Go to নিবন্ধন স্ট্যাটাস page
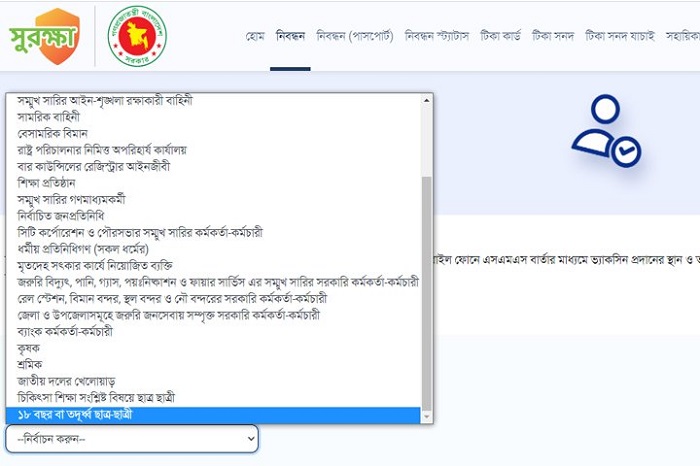The height and width of the screenshot is (466, 700). [437, 36]
